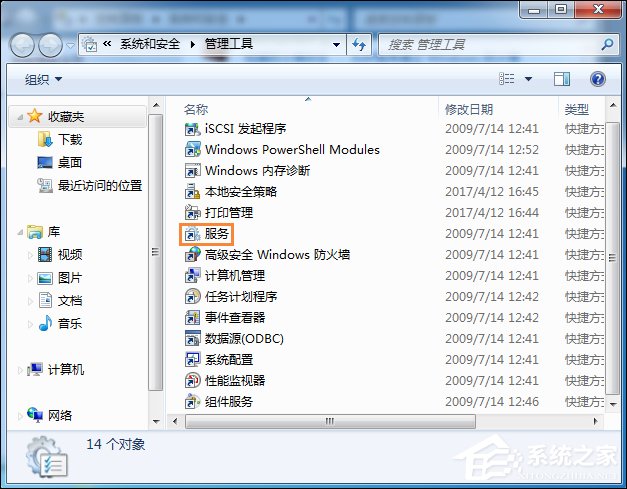Refresh the folder via address bar button
This screenshot has width=627, height=489.
359,44
